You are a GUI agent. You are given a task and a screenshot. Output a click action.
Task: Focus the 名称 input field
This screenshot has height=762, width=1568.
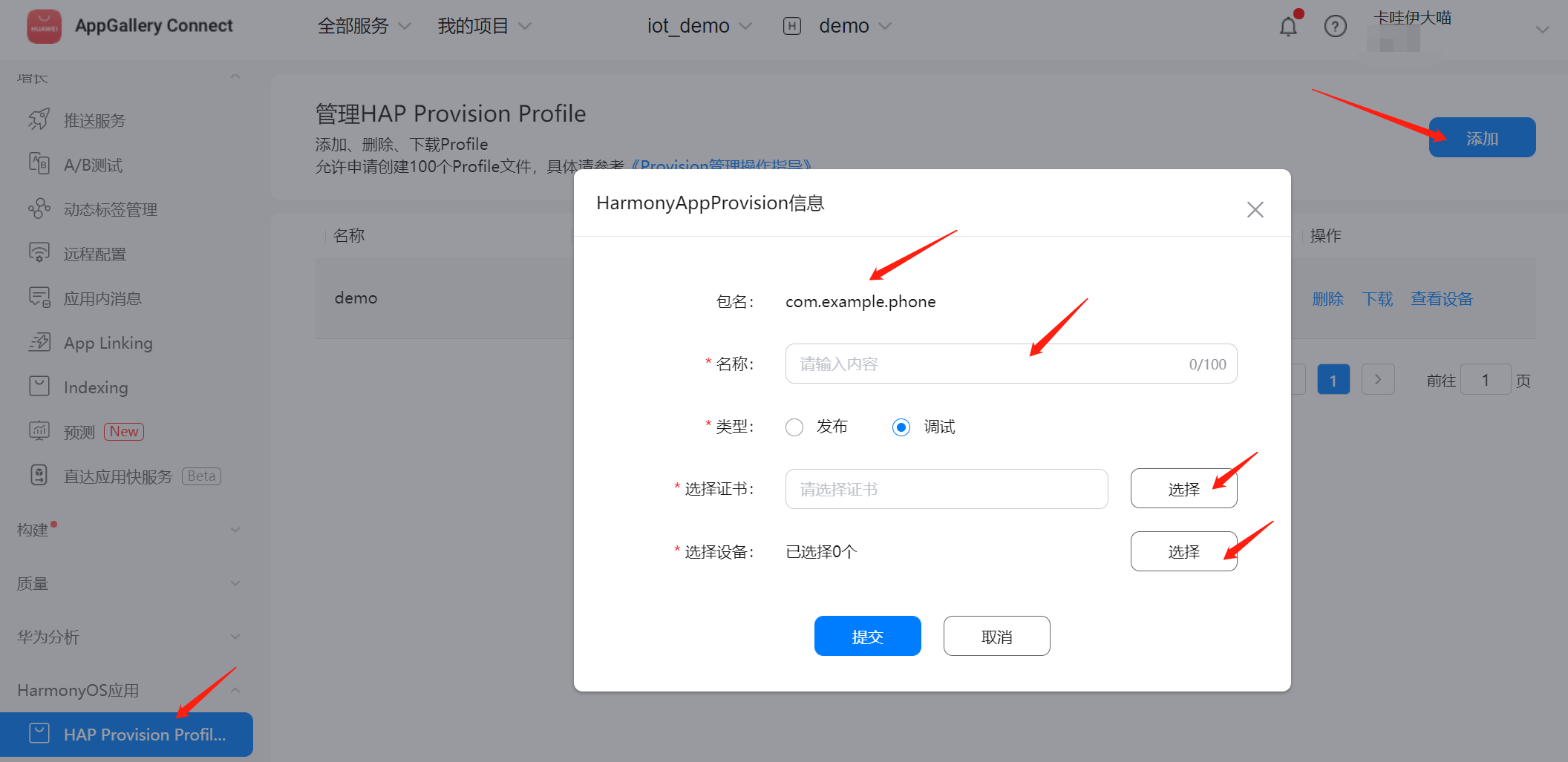click(1010, 364)
